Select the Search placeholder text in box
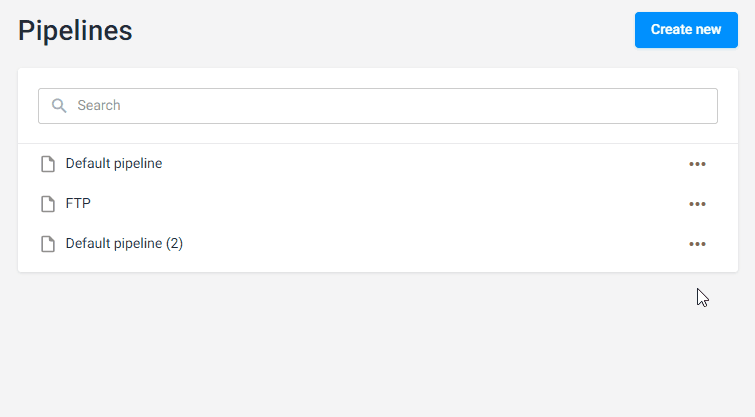Screen dimensions: 755x417 (99, 105)
